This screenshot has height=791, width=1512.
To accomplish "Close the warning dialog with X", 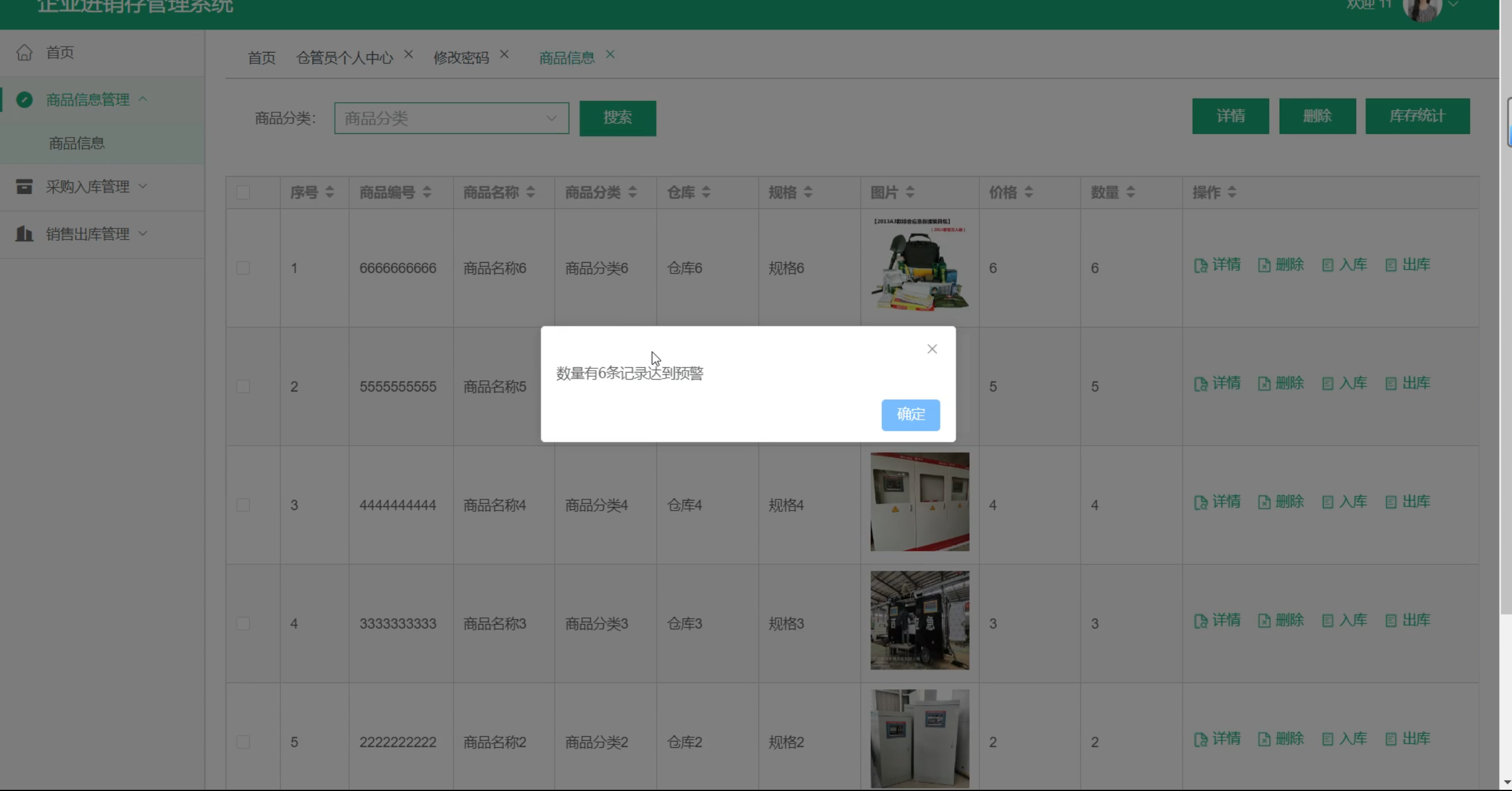I will tap(932, 349).
